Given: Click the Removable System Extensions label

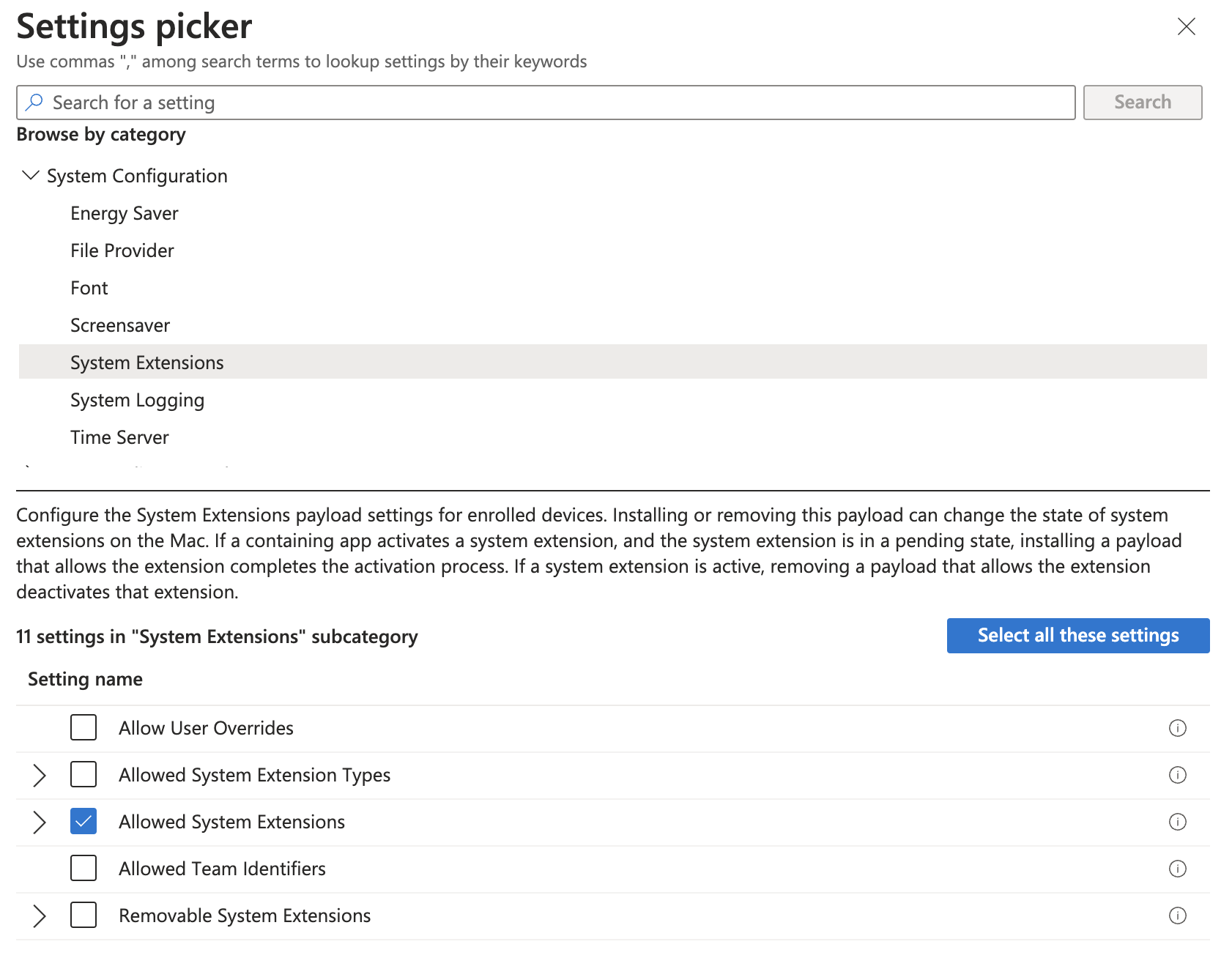Looking at the screenshot, I should click(245, 916).
